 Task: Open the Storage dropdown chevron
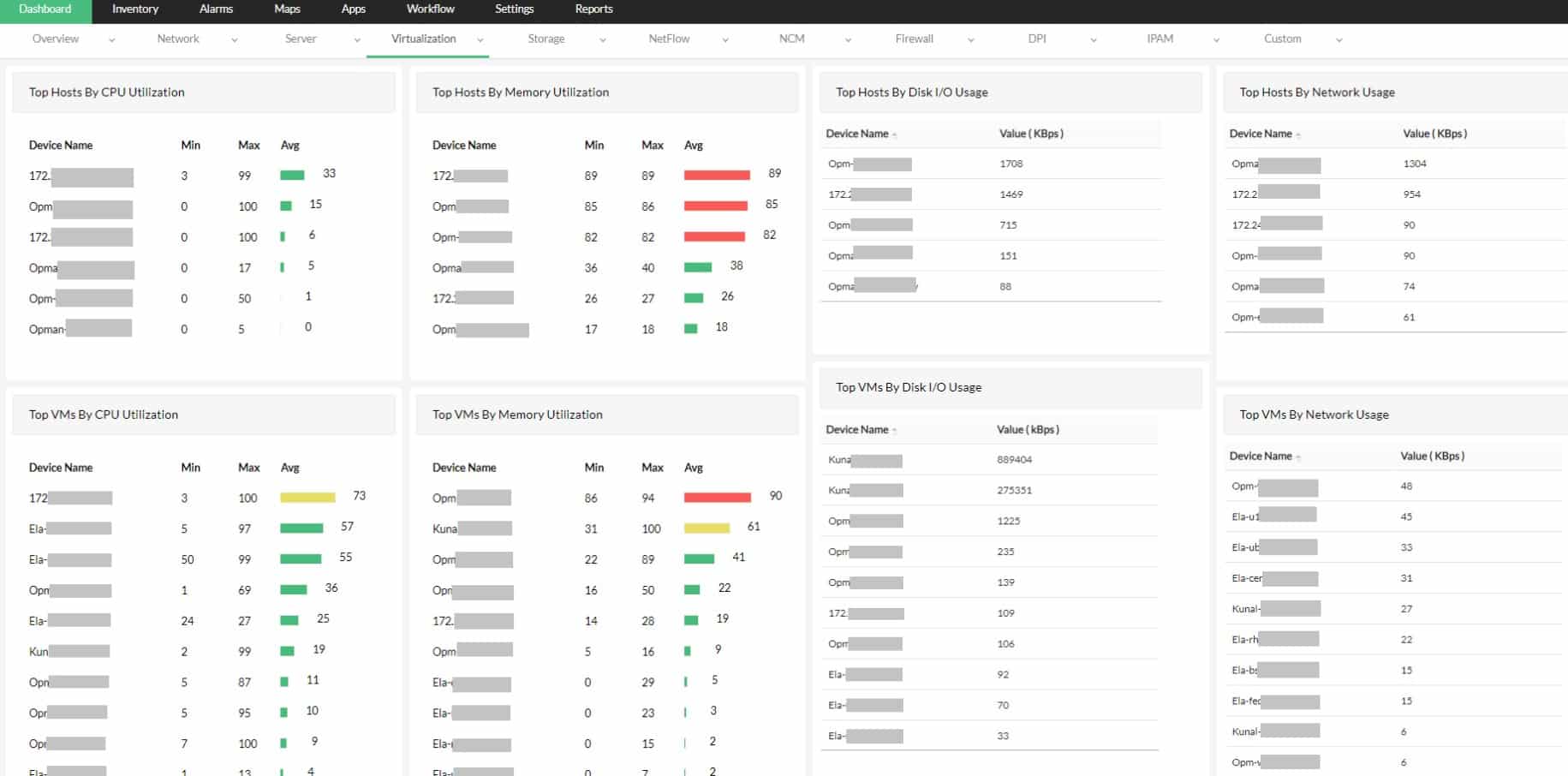coord(603,39)
